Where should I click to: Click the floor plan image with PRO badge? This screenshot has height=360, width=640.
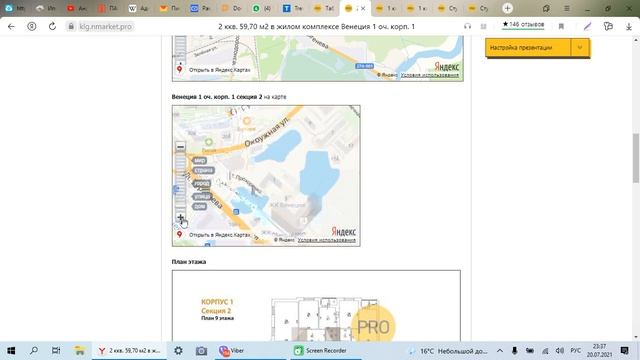316,305
